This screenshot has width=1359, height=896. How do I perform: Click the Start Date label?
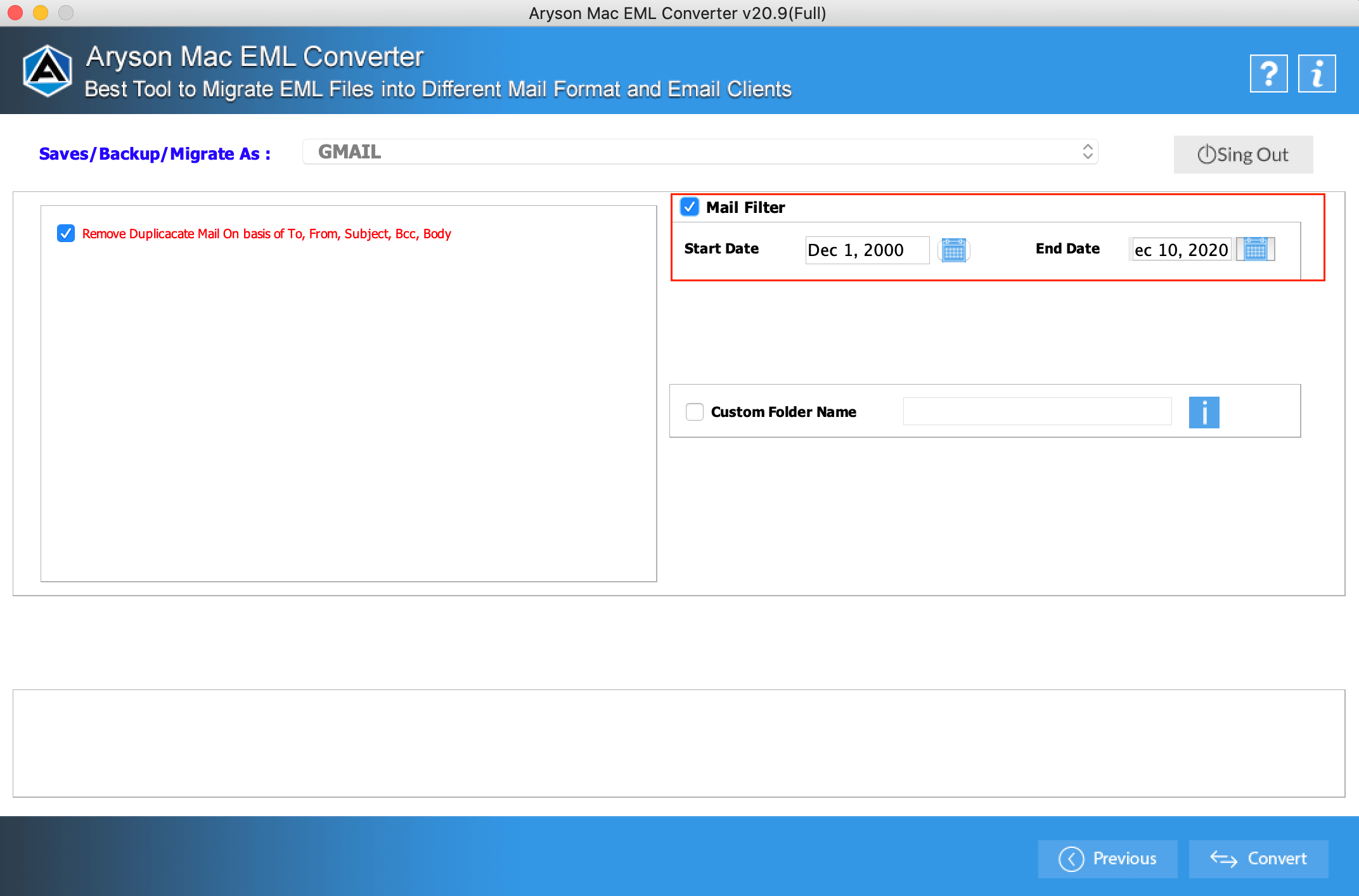pyautogui.click(x=721, y=248)
